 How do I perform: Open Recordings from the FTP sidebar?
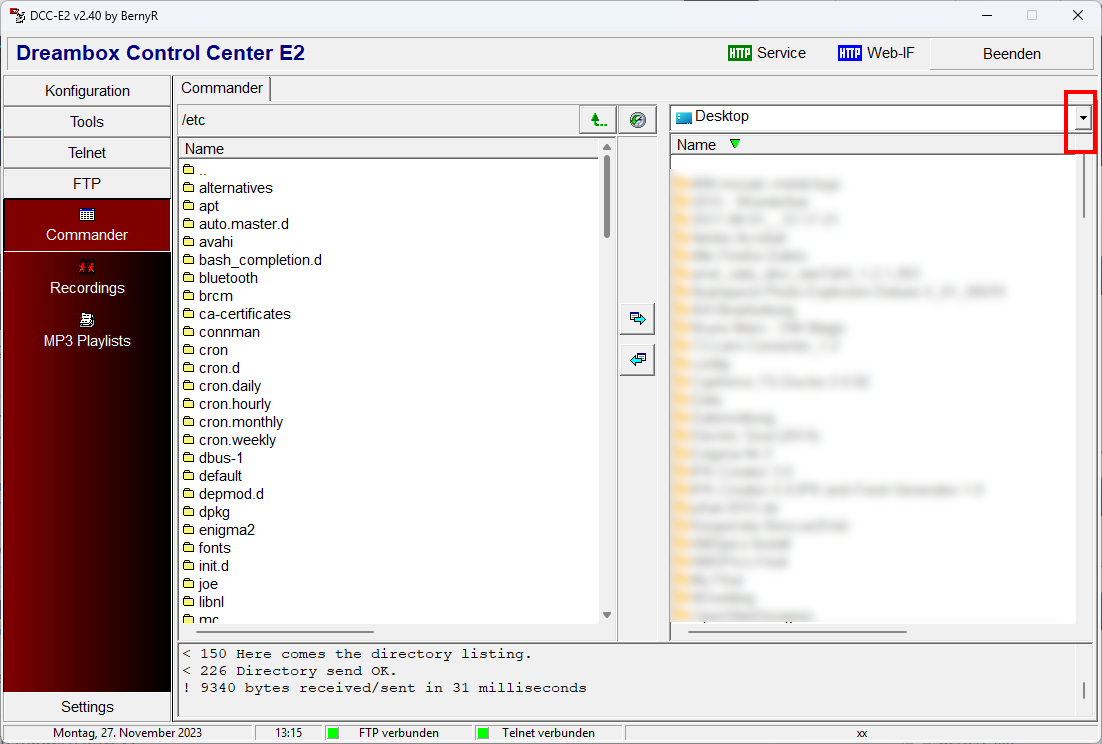pos(87,278)
